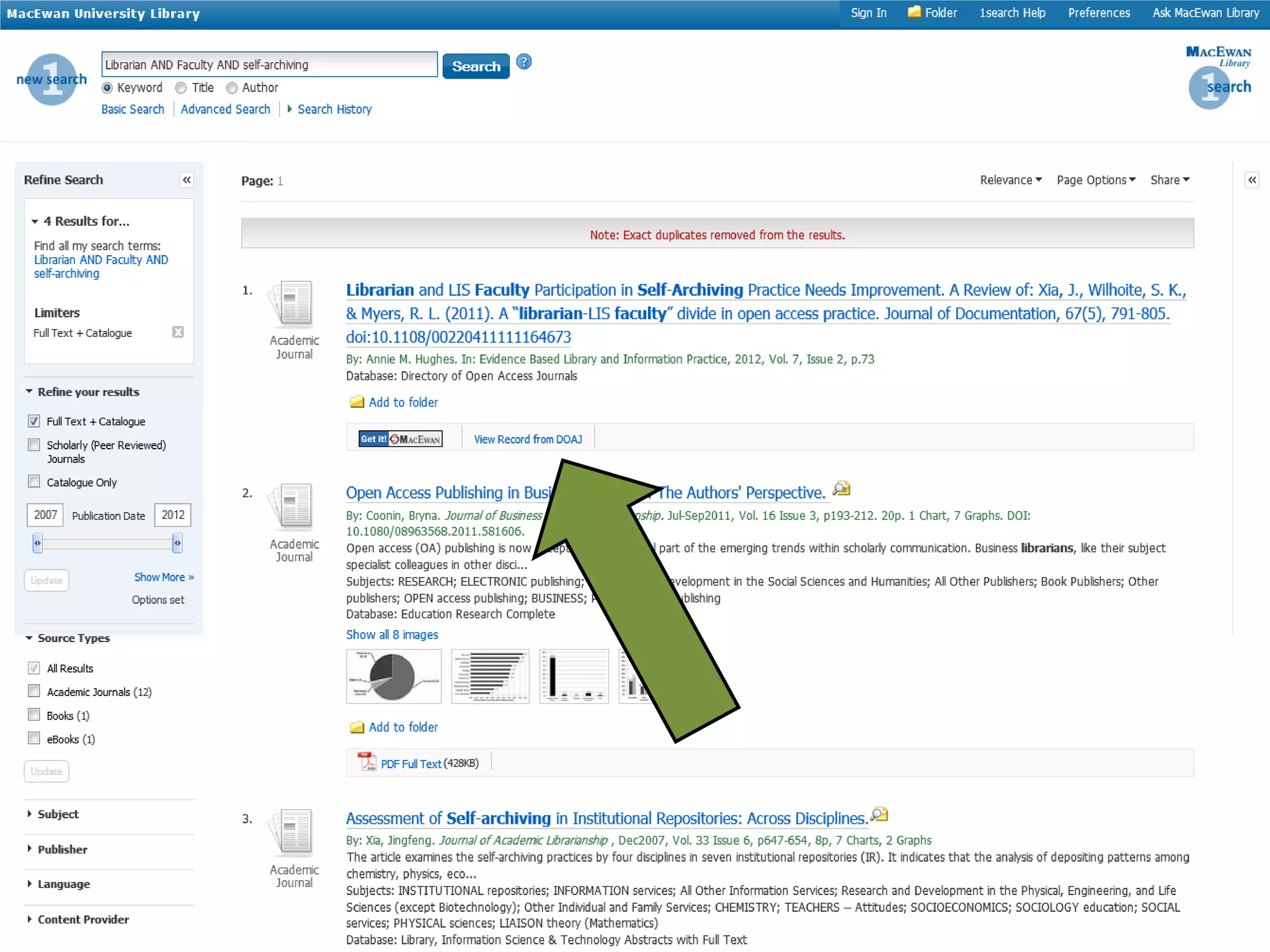Open the Advanced Search link

(225, 110)
